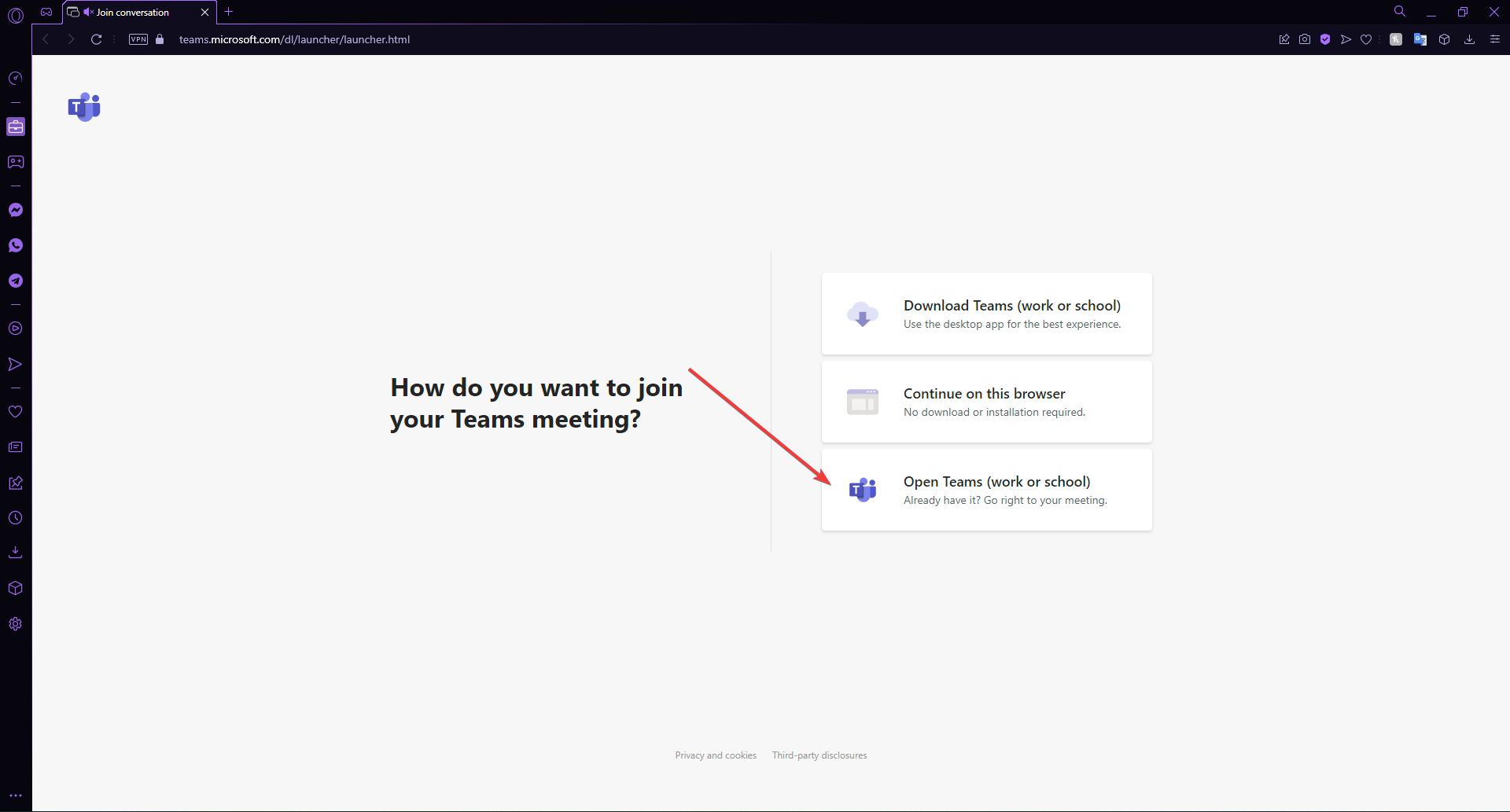View site security via the lock icon
The width and height of the screenshot is (1510, 812).
pyautogui.click(x=160, y=39)
